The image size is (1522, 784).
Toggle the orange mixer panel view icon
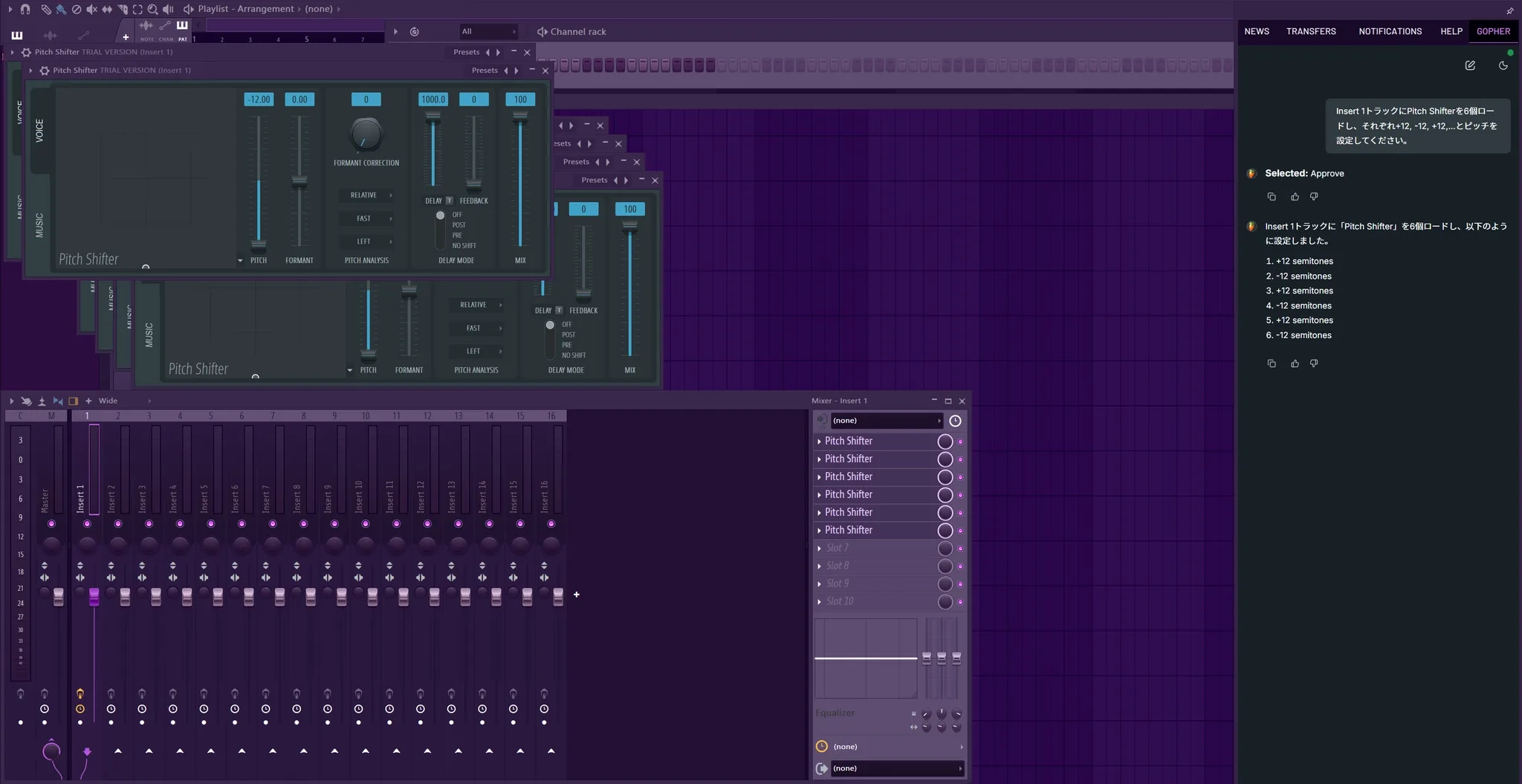(x=73, y=401)
